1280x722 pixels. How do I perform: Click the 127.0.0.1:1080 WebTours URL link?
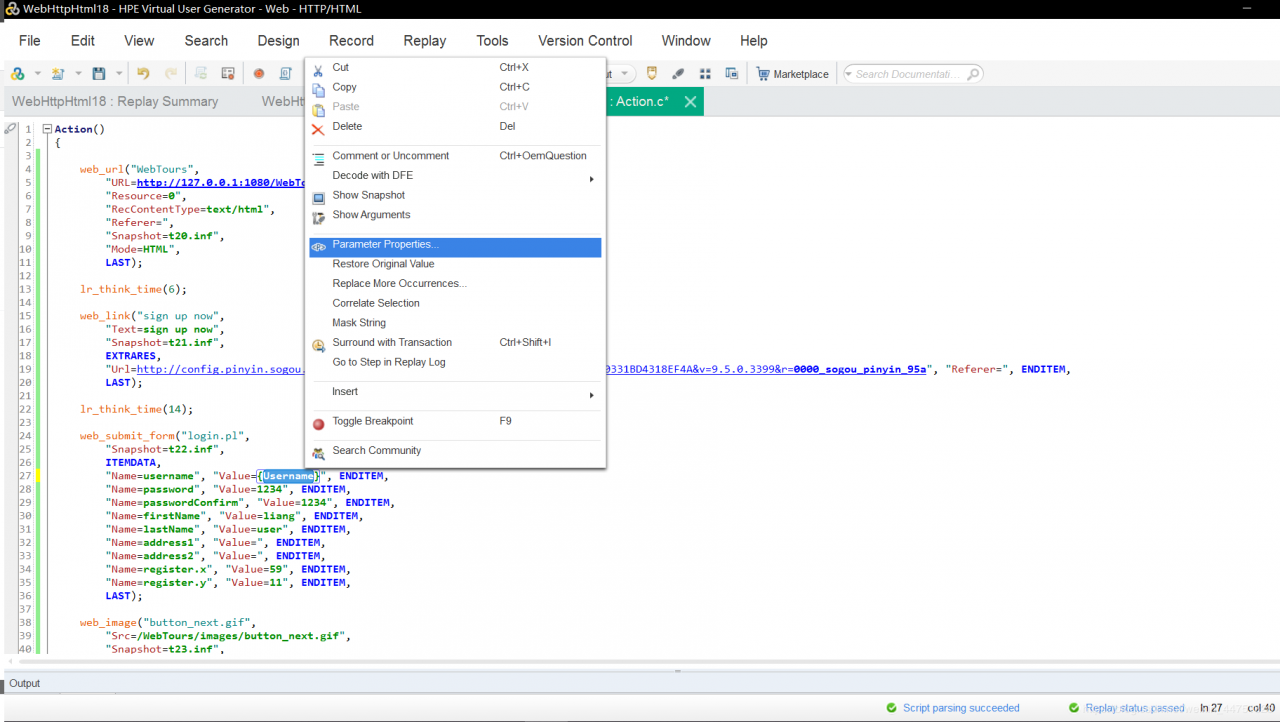coord(221,183)
